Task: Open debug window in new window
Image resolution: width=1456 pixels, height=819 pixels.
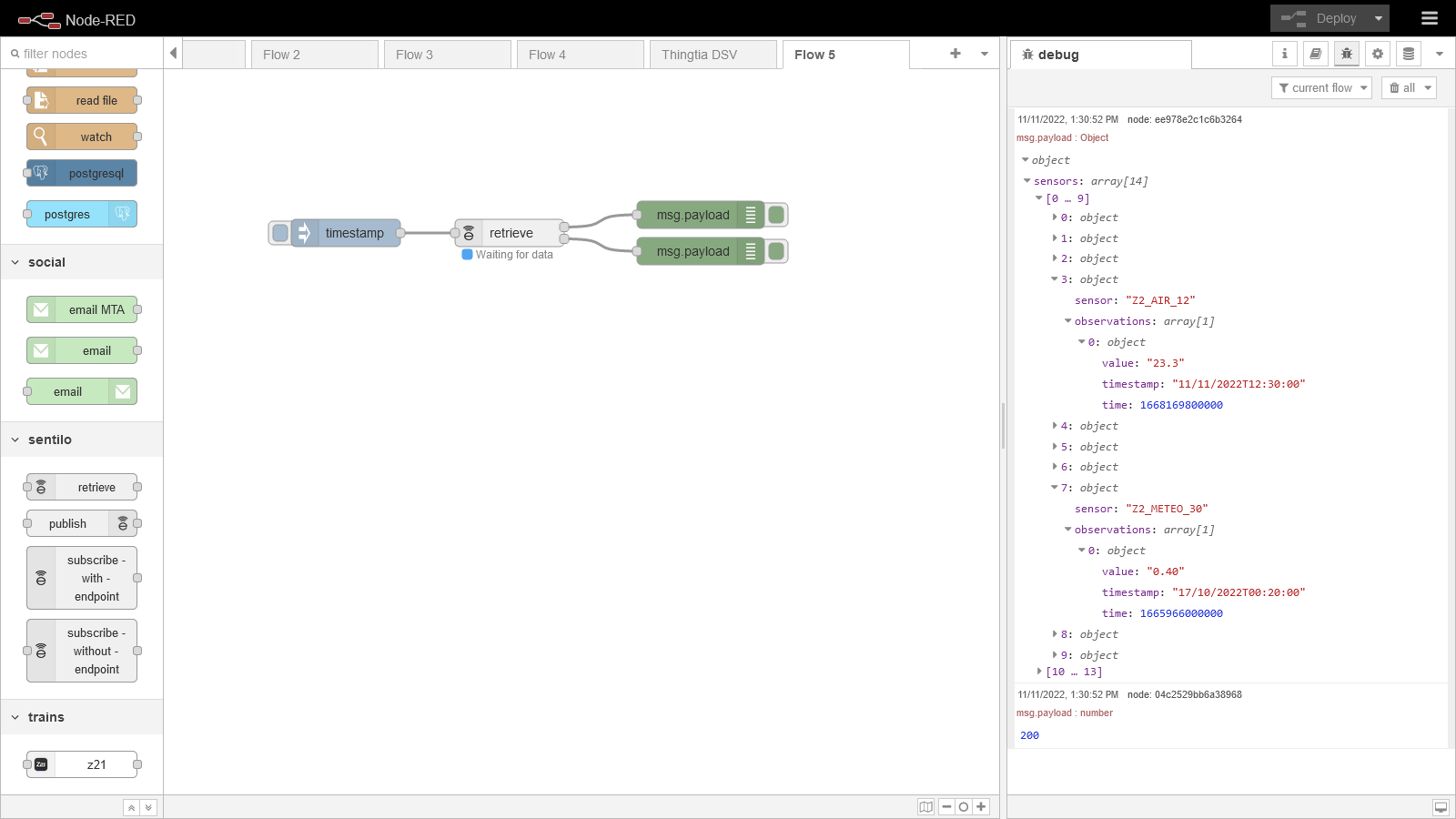Action: pos(1441,807)
